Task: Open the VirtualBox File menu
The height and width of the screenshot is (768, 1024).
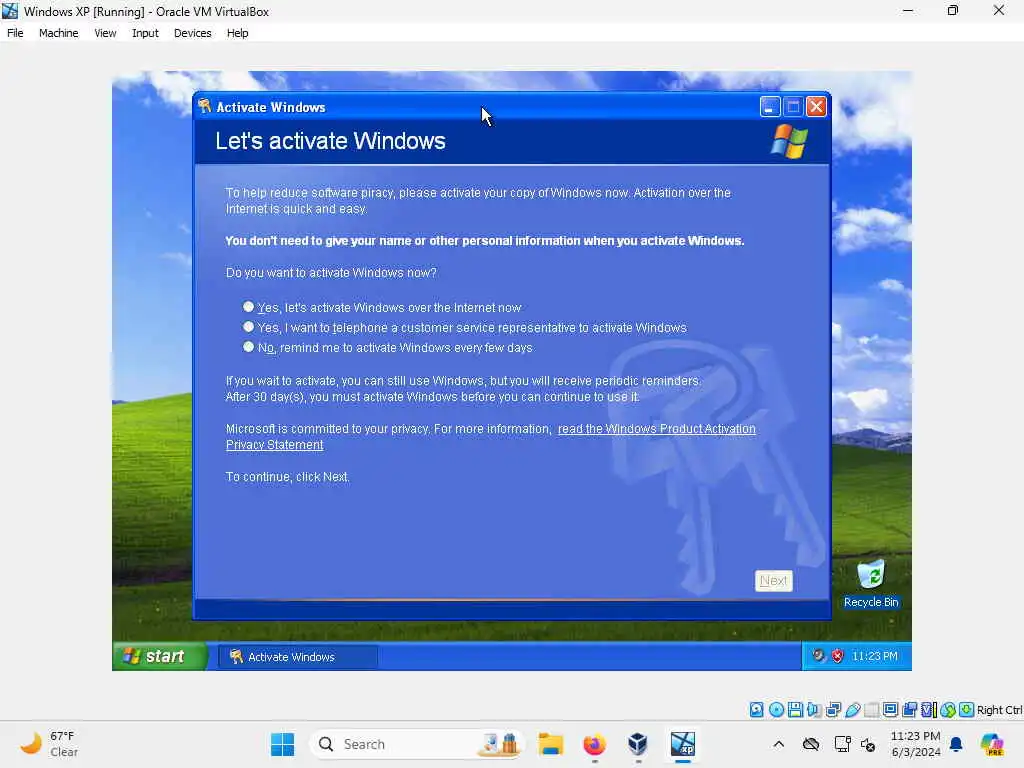Action: tap(15, 33)
